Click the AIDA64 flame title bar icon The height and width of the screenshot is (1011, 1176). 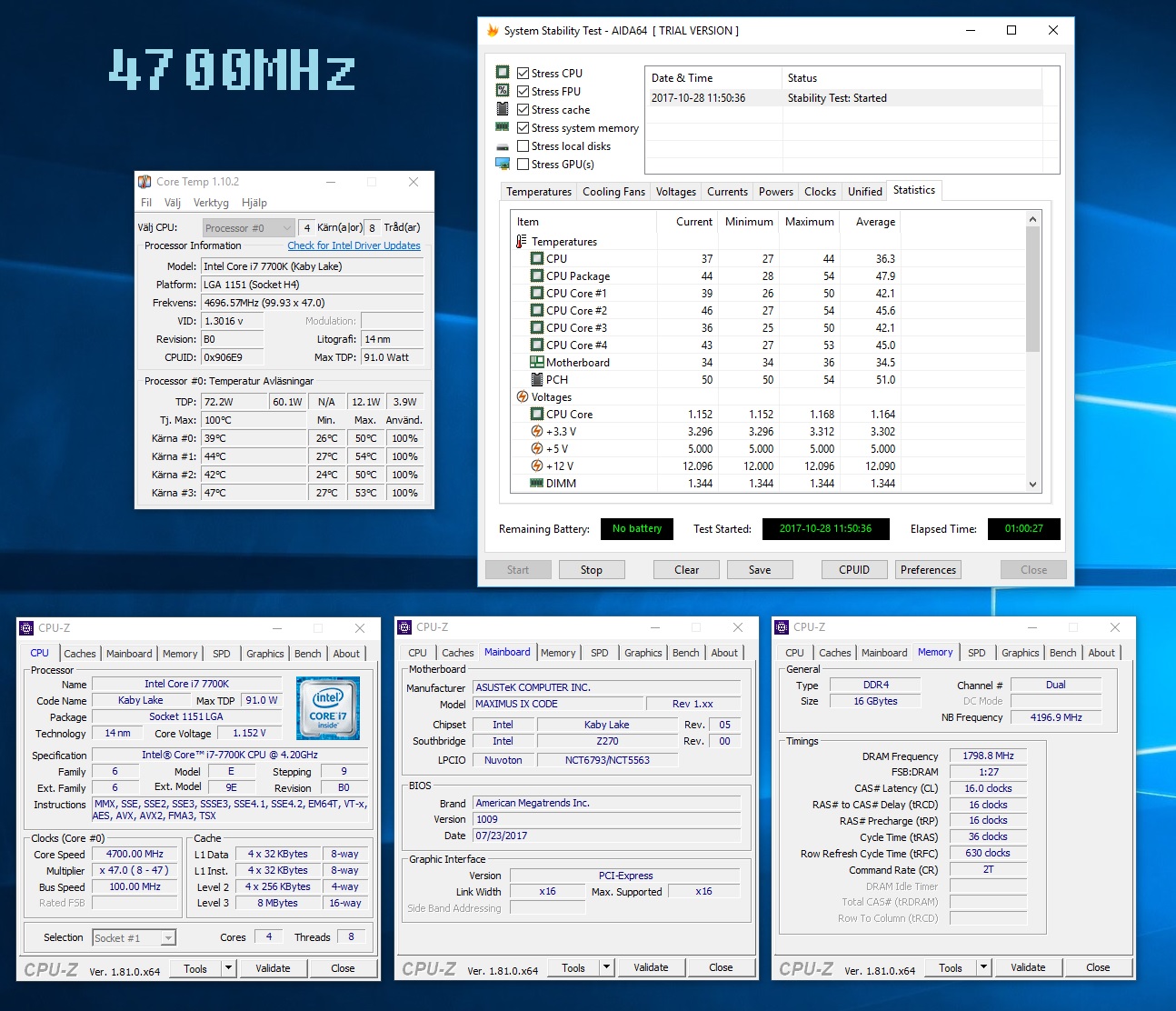click(x=493, y=31)
